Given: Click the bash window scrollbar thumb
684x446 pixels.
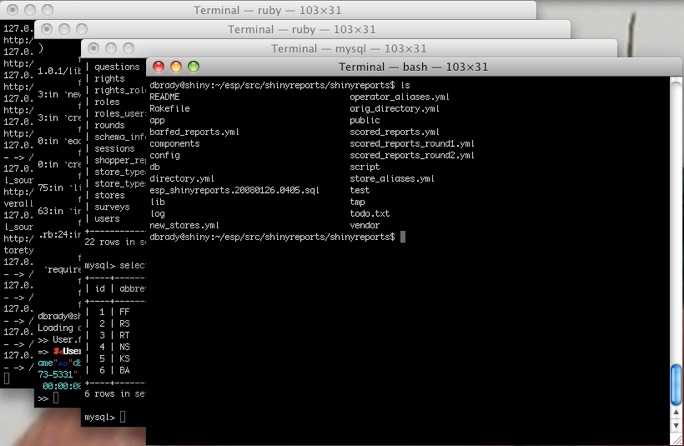Looking at the screenshot, I should coord(676,384).
